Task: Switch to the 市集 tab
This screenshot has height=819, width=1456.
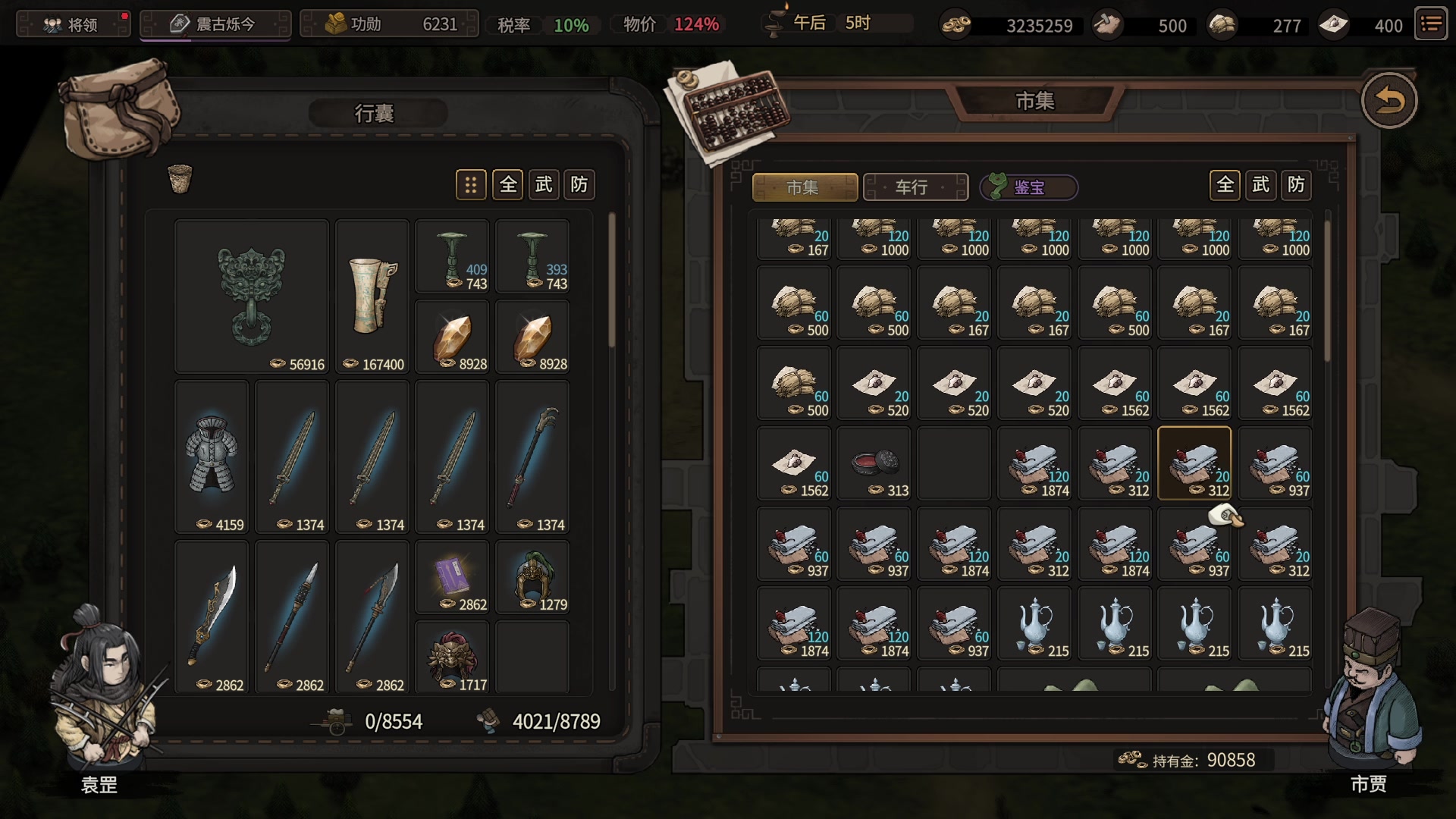Action: click(805, 187)
